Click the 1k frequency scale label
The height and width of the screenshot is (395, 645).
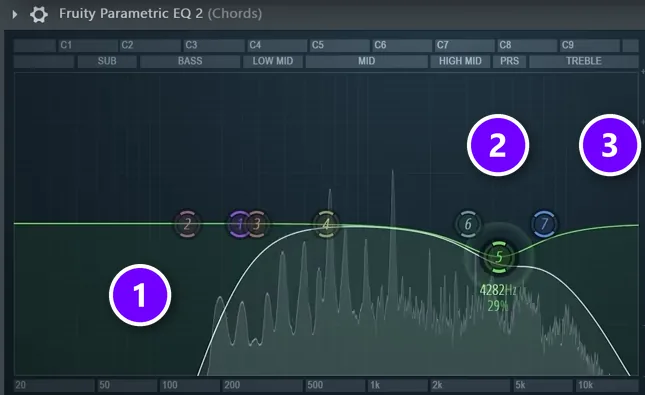tap(375, 385)
